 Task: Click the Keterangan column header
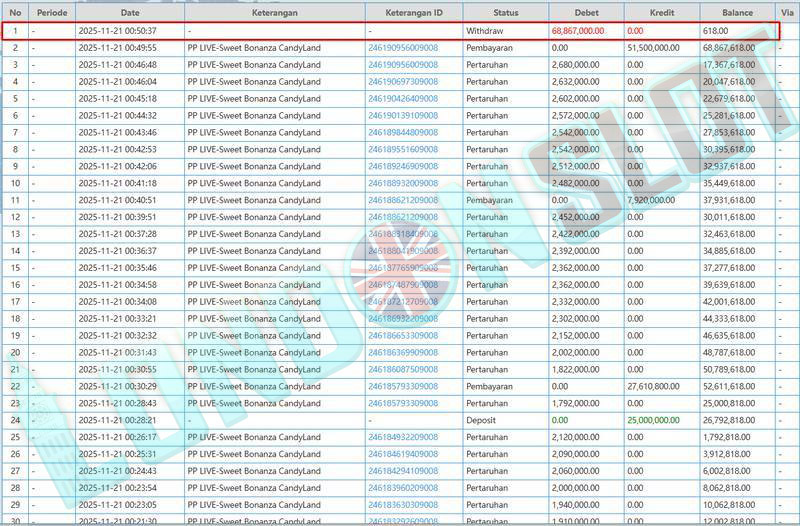274,13
